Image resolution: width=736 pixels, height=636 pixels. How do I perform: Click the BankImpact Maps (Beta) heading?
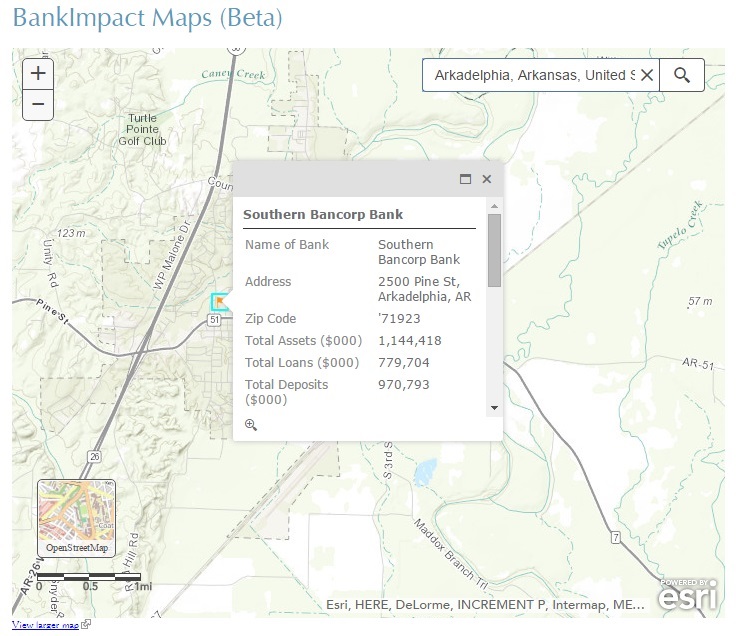click(x=147, y=17)
